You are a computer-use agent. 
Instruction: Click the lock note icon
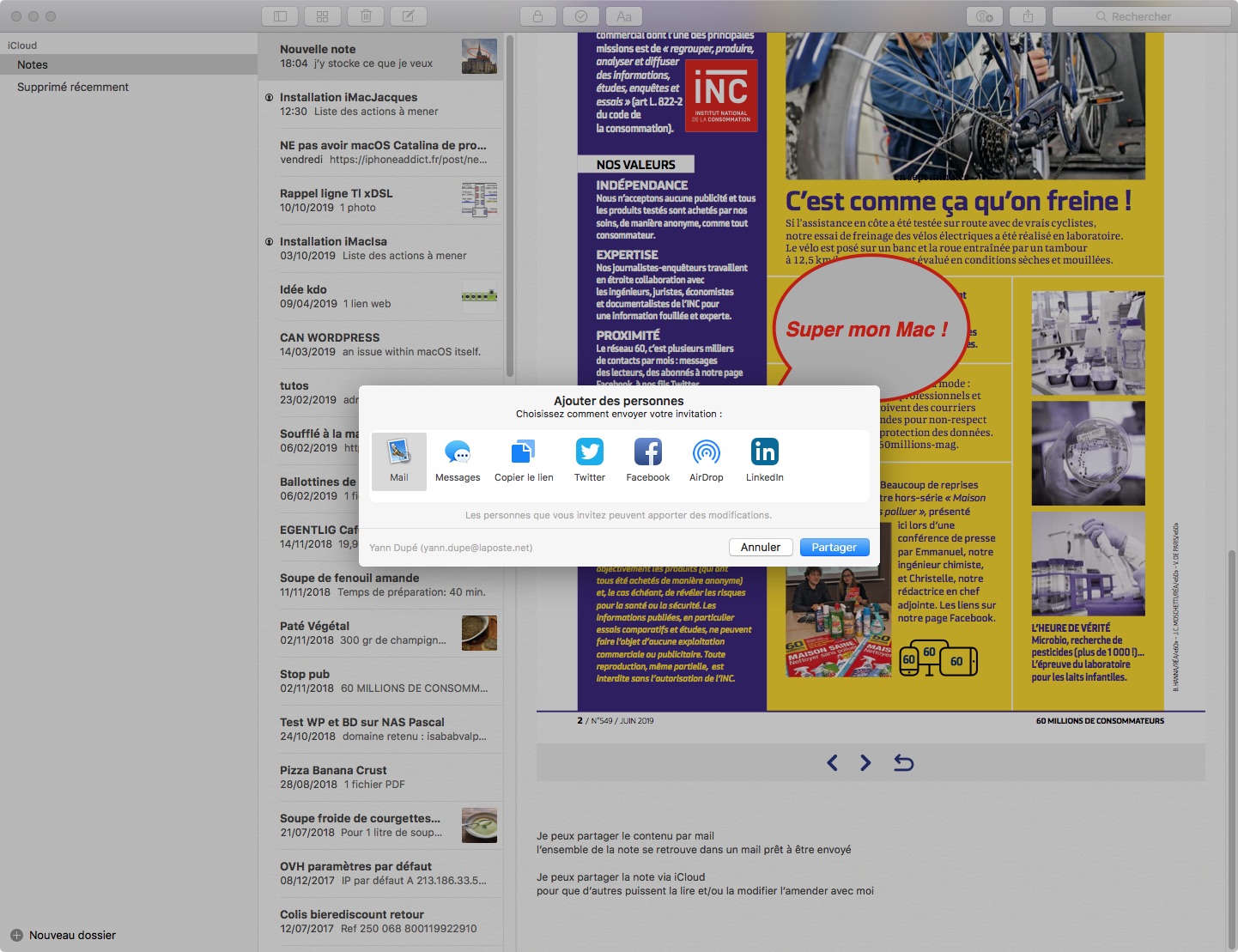[x=538, y=16]
